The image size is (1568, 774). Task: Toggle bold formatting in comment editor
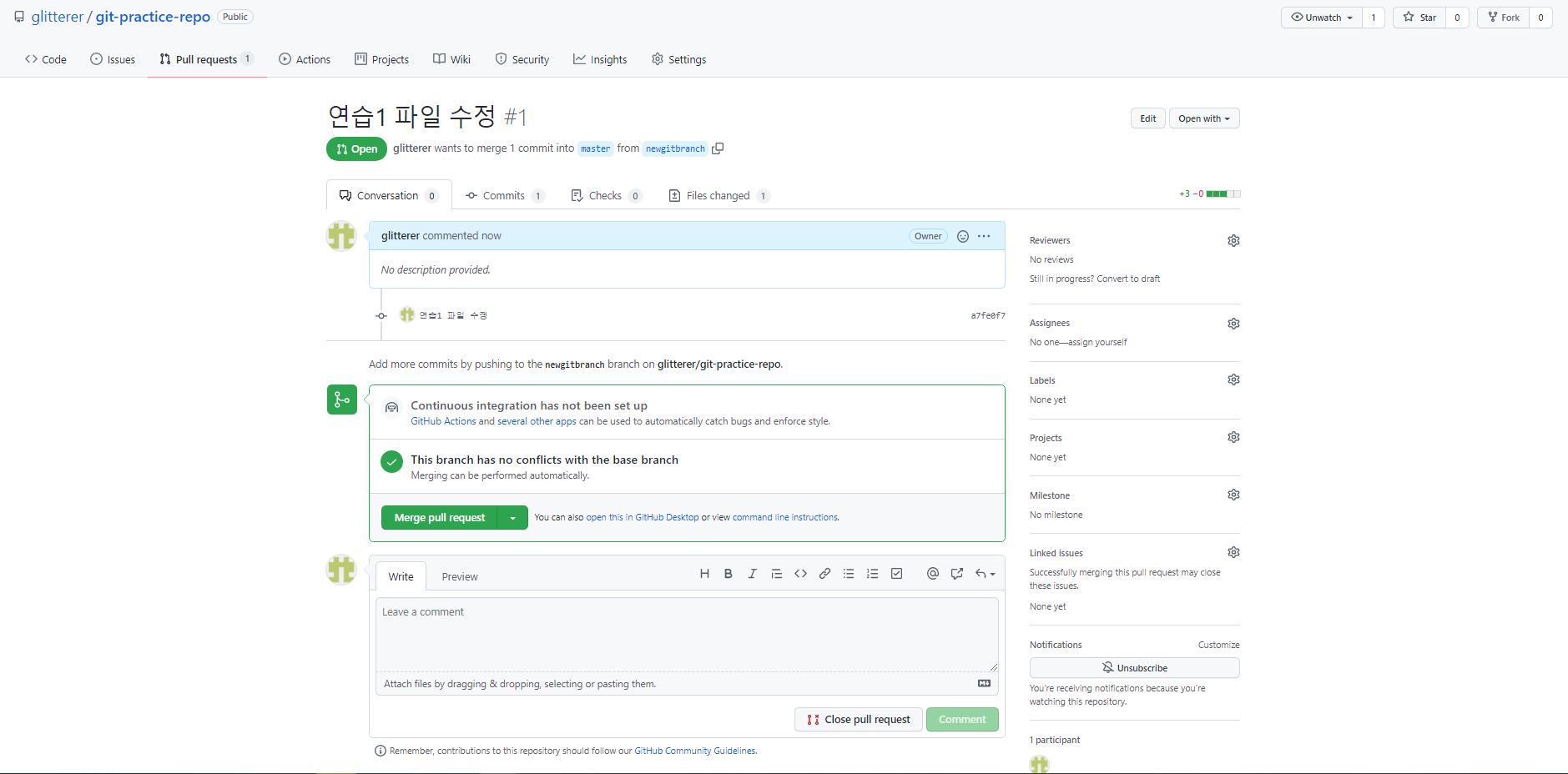729,574
